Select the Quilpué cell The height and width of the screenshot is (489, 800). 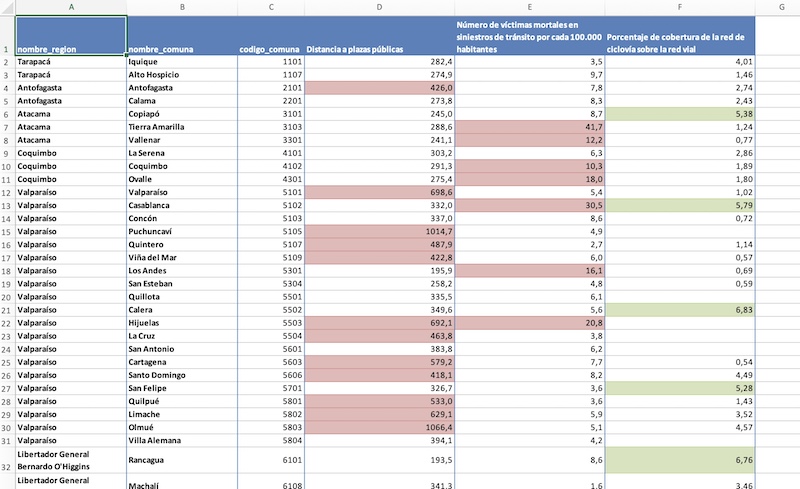coord(182,401)
